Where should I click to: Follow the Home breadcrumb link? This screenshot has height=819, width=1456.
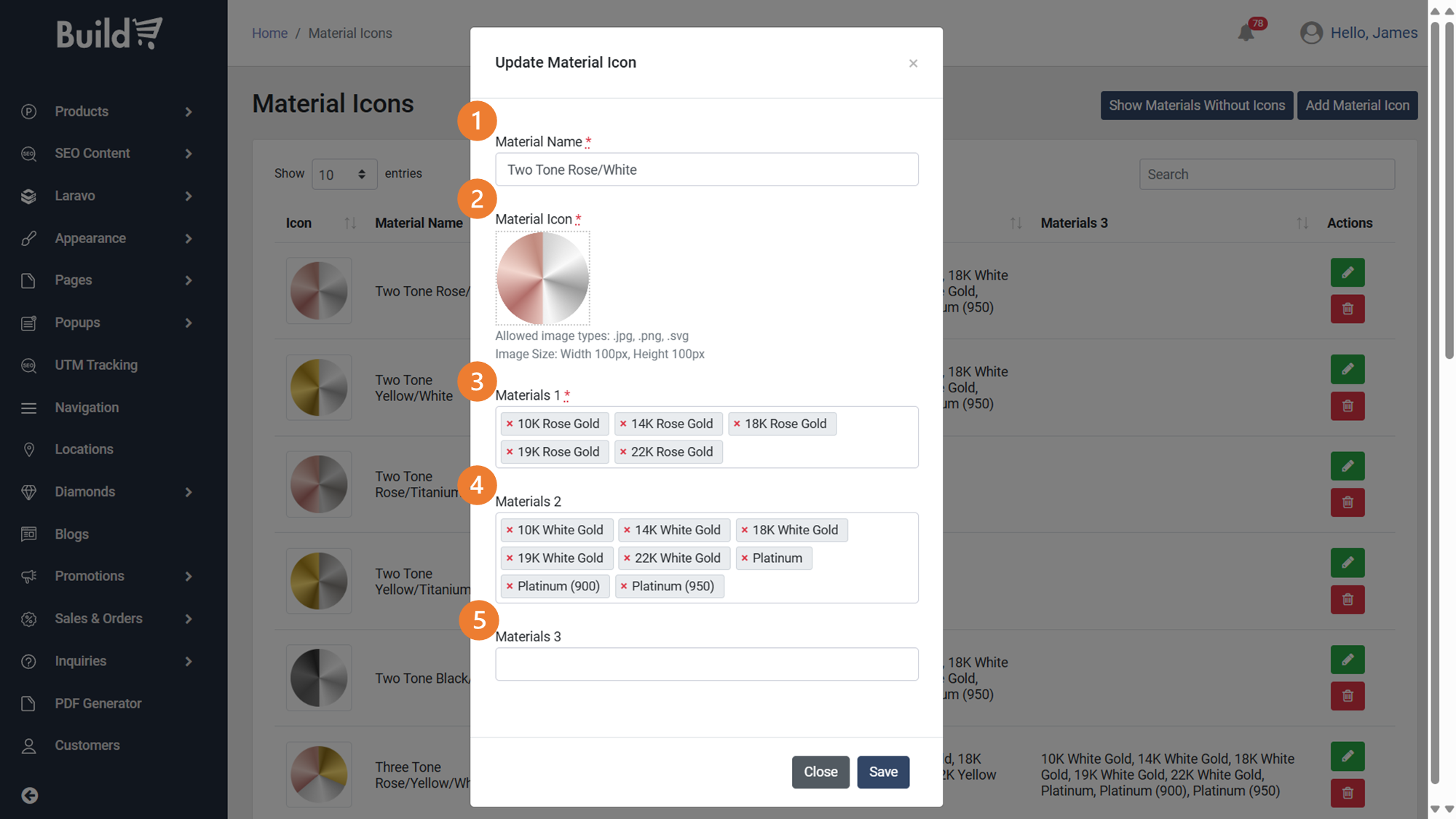click(269, 33)
